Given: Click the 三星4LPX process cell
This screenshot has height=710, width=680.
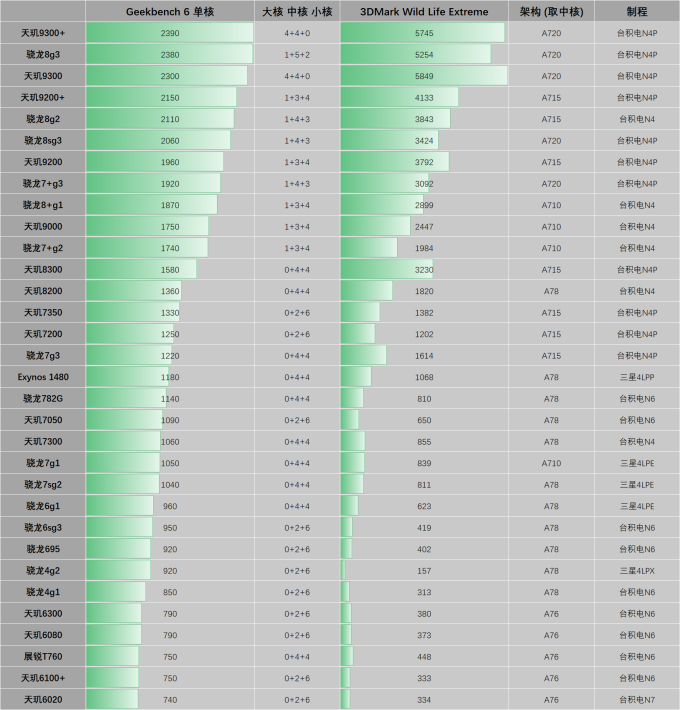Looking at the screenshot, I should click(x=637, y=571).
